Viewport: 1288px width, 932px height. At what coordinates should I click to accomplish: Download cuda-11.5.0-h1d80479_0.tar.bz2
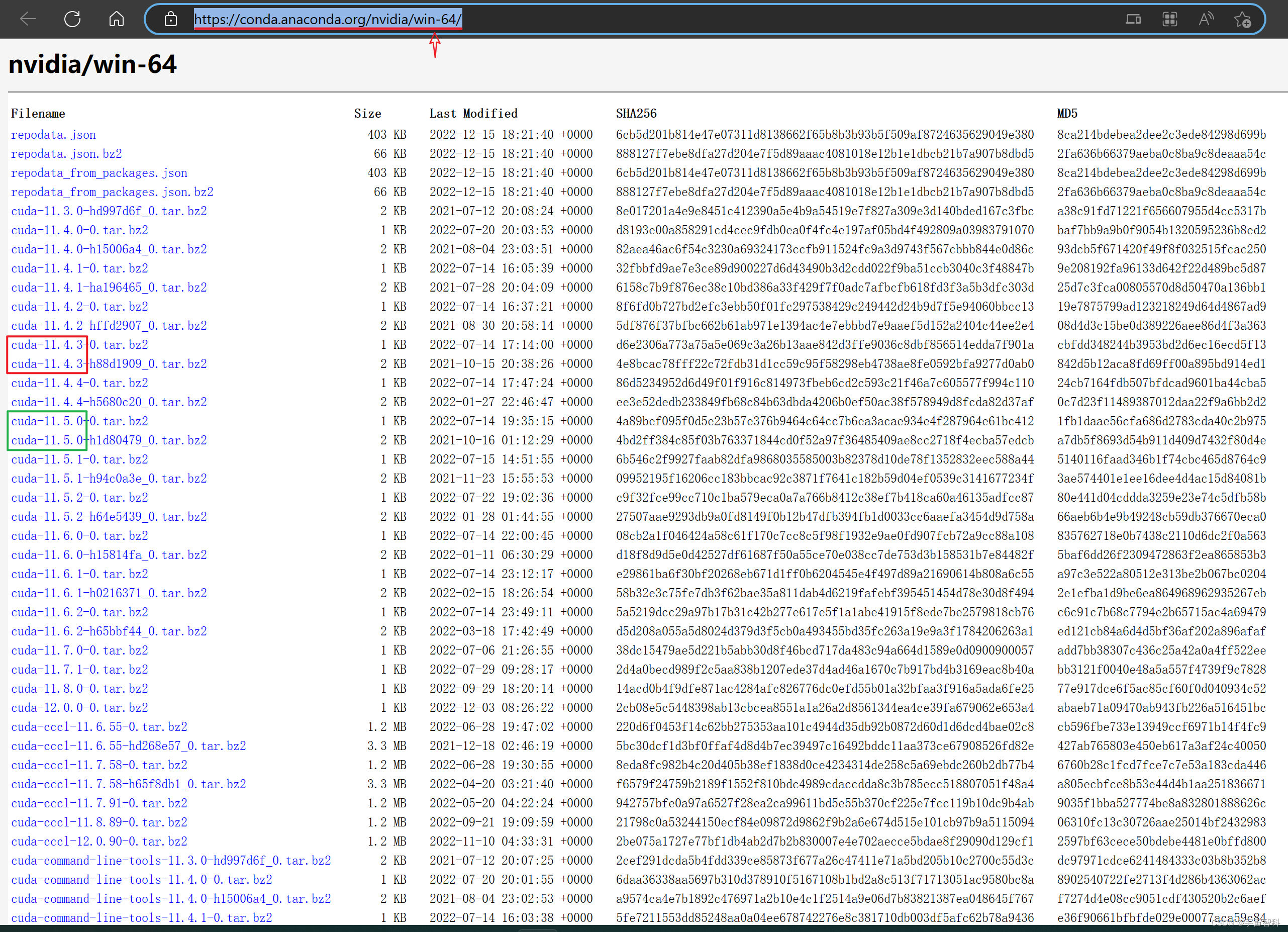click(109, 440)
